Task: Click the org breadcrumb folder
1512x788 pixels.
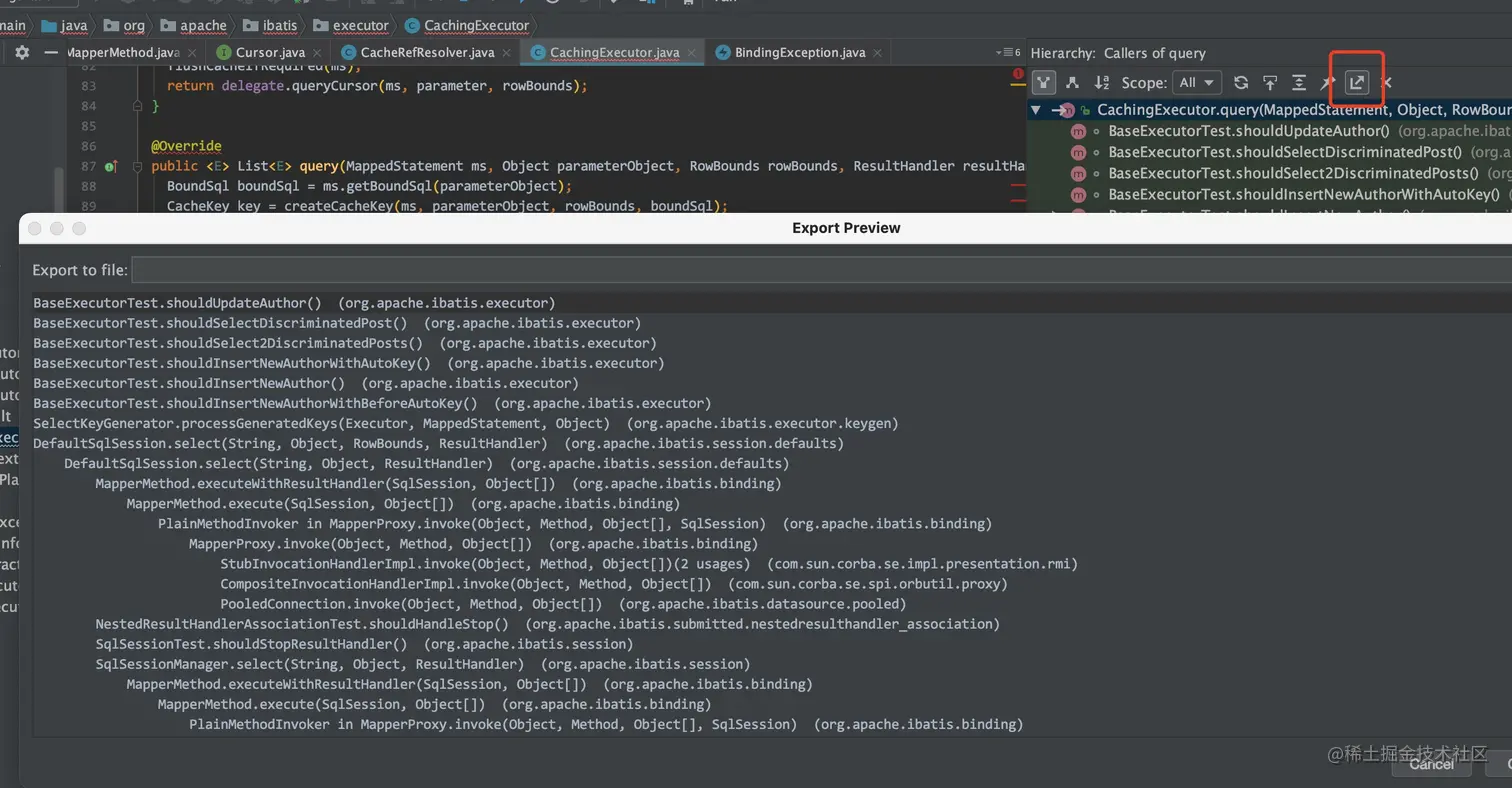Action: 123,25
